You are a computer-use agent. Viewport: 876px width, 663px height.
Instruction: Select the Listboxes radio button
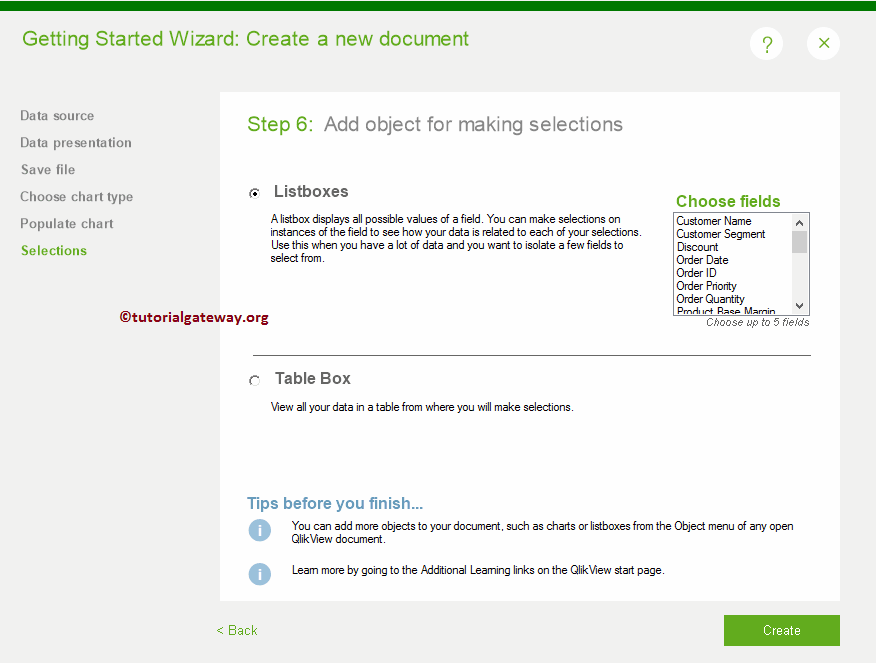coord(255,192)
